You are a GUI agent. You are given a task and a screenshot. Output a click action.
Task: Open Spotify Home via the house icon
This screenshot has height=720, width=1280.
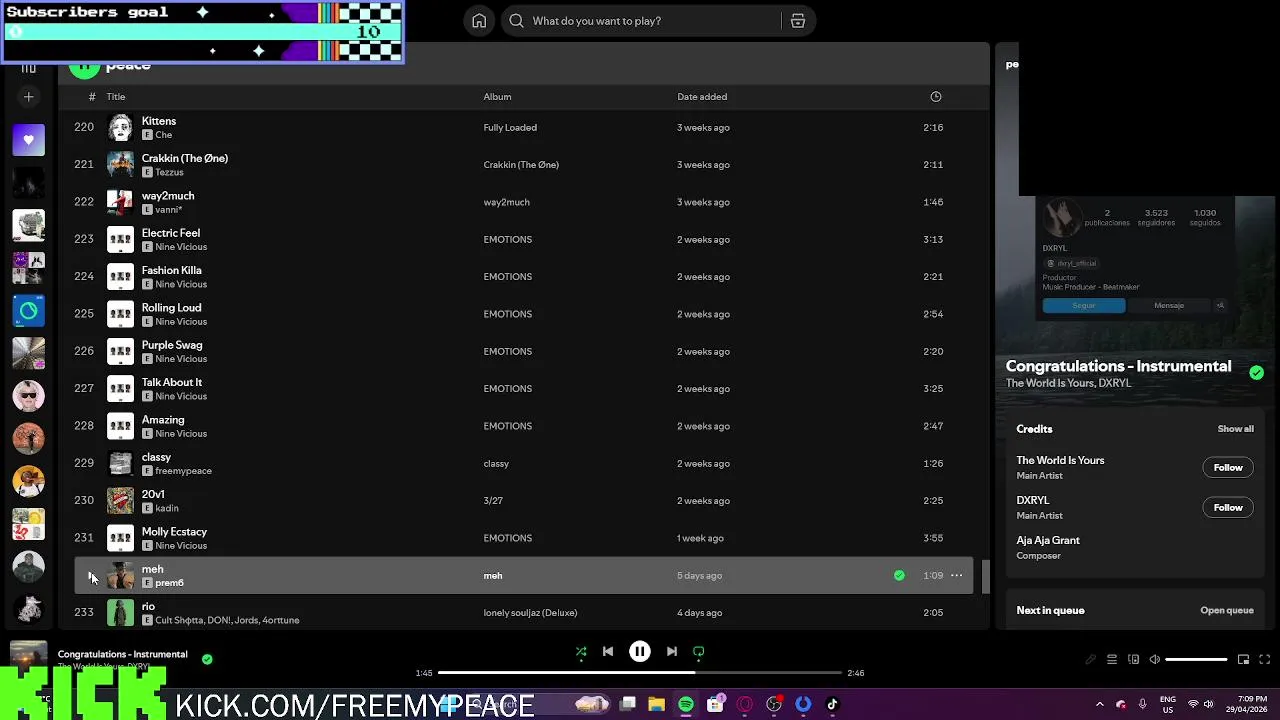pos(479,21)
